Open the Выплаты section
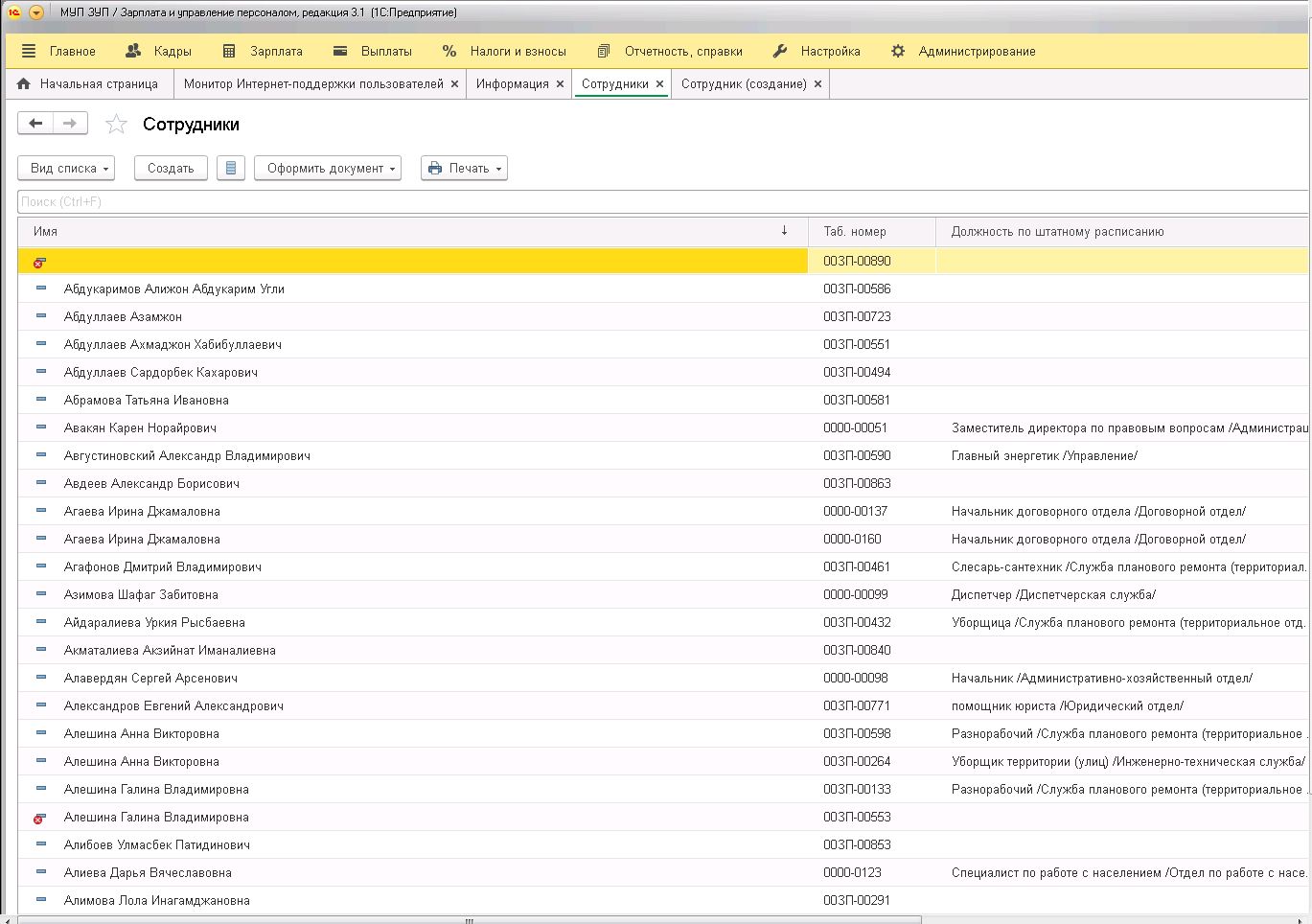 pos(372,51)
